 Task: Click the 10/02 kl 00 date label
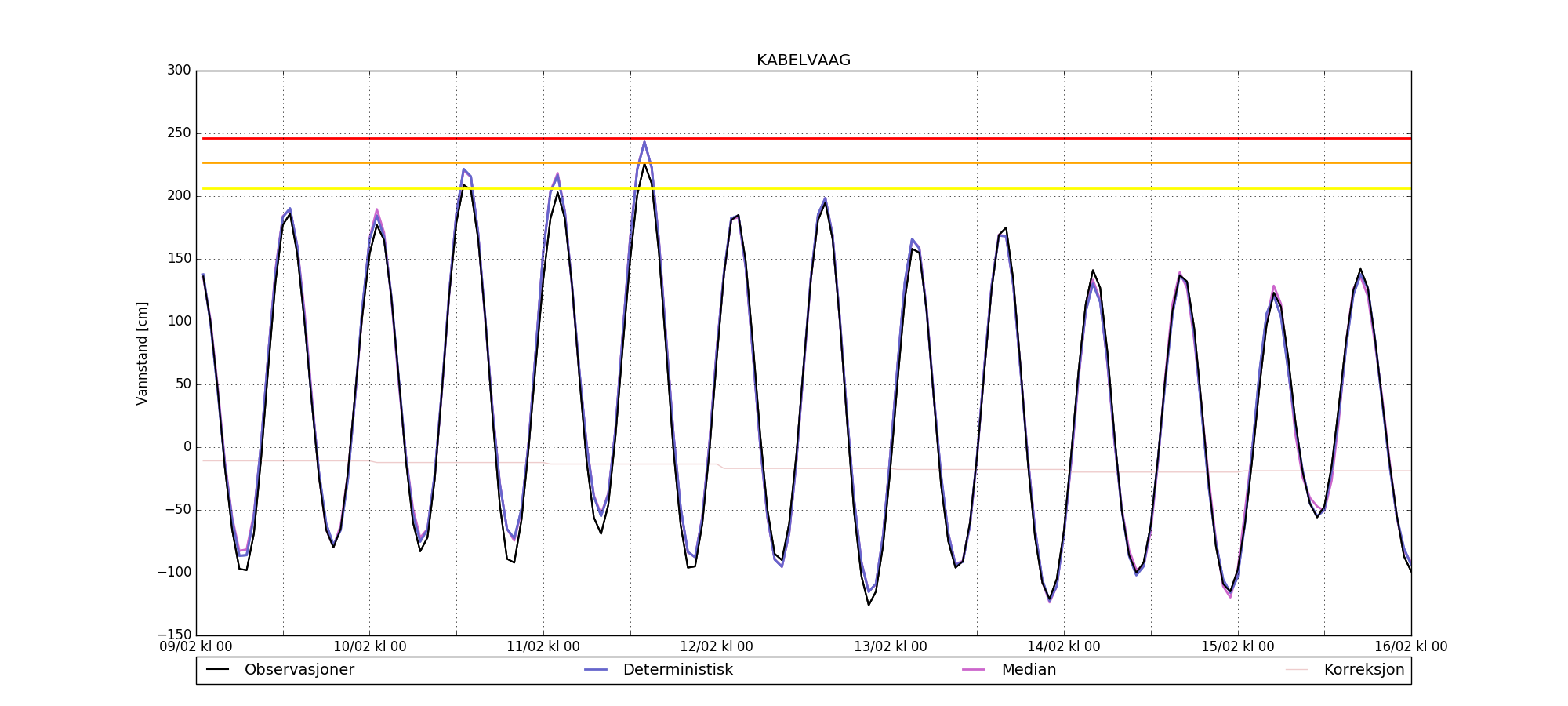click(x=370, y=647)
